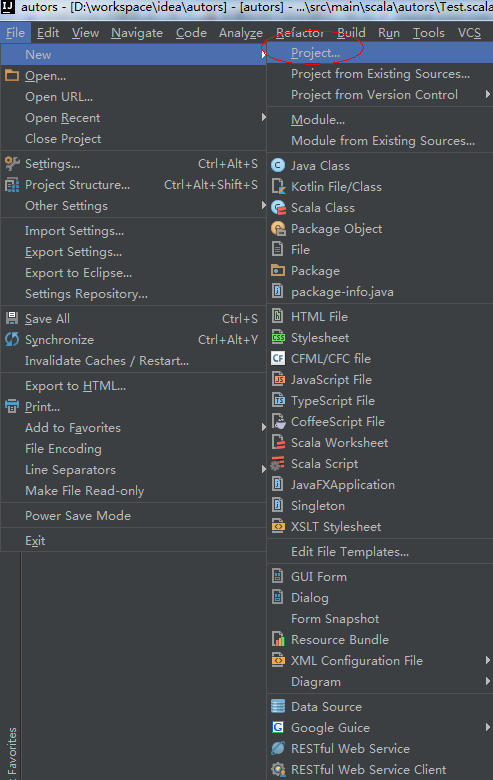Click the TypeScript File icon
493x780 pixels.
pyautogui.click(x=278, y=400)
